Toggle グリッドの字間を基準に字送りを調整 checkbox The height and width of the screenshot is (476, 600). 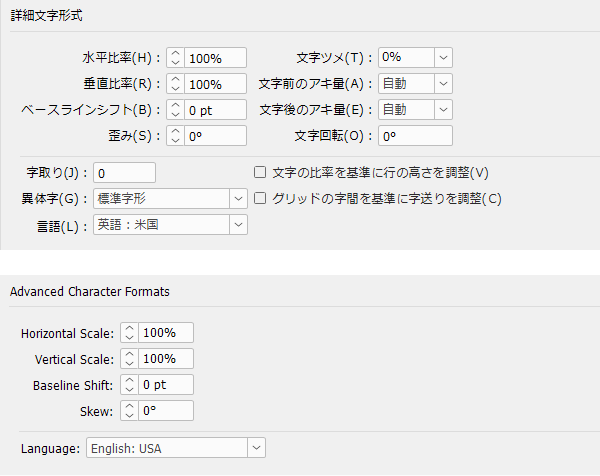pyautogui.click(x=260, y=198)
